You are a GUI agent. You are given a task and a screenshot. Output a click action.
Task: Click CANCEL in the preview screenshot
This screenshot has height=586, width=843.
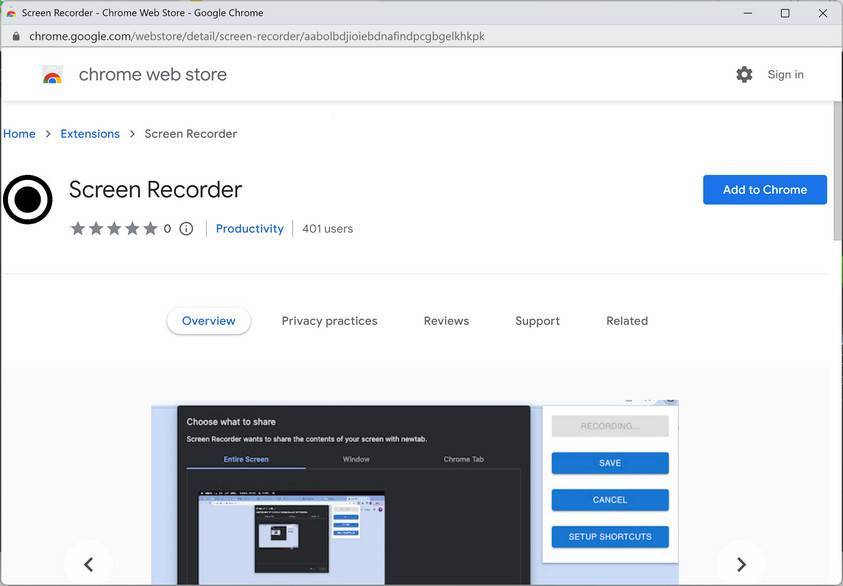(610, 500)
